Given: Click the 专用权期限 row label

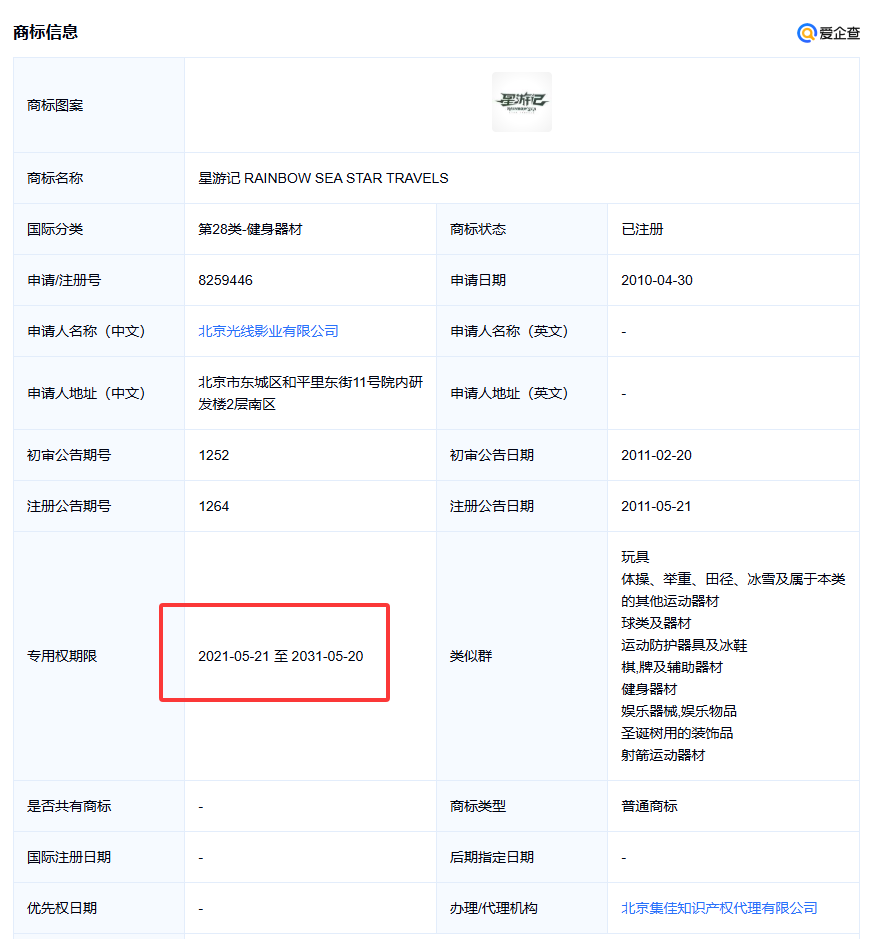Looking at the screenshot, I should click(62, 656).
